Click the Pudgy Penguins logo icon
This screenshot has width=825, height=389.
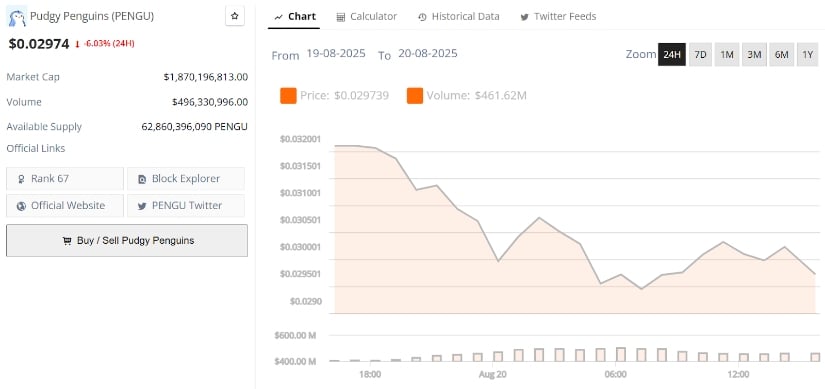point(17,18)
